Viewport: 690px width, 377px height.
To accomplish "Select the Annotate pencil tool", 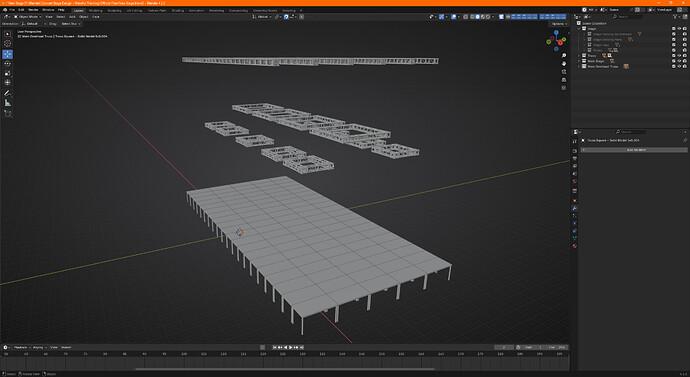I will tap(7, 93).
